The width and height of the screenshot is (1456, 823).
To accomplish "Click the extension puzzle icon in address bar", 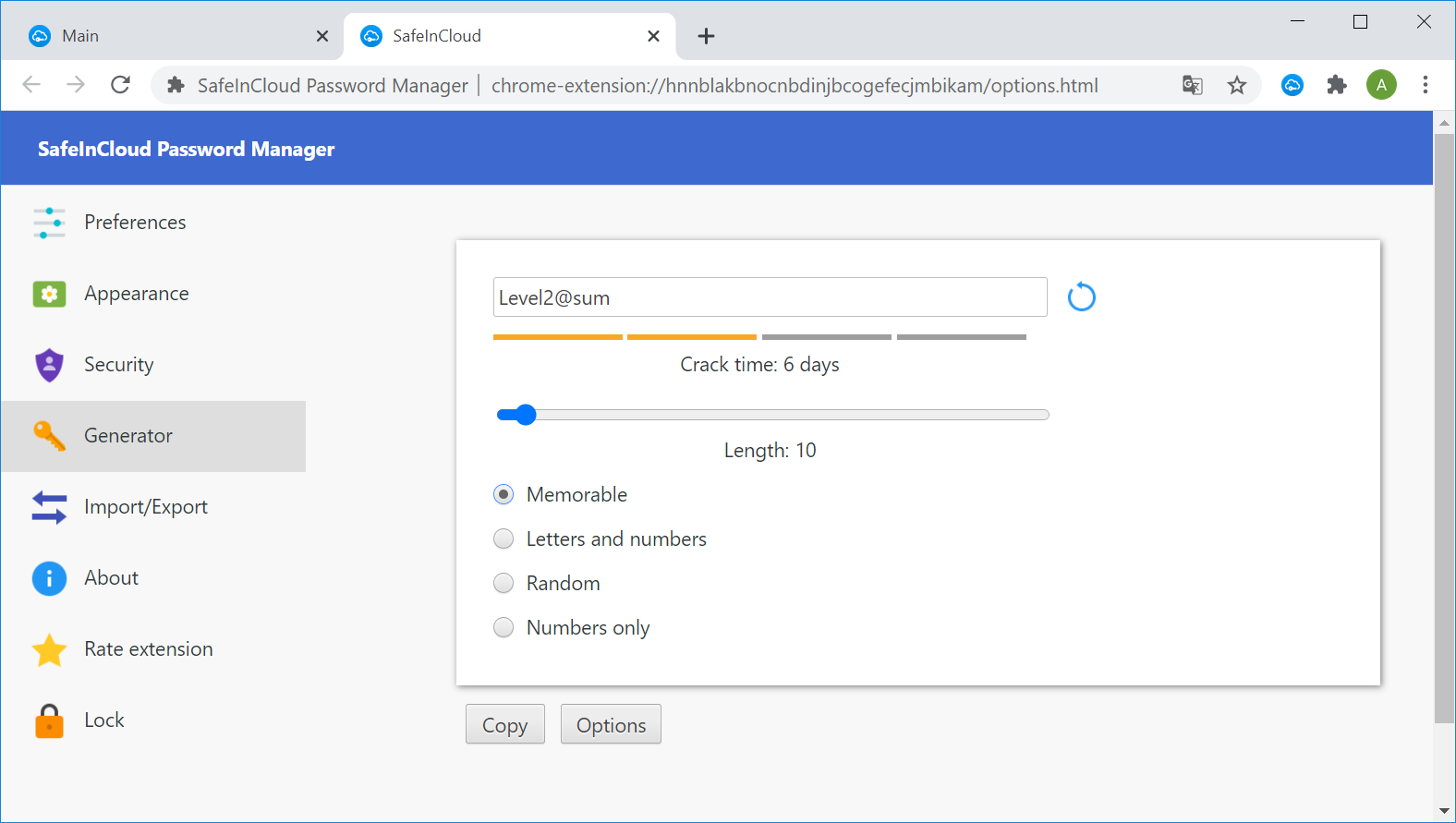I will click(x=176, y=86).
